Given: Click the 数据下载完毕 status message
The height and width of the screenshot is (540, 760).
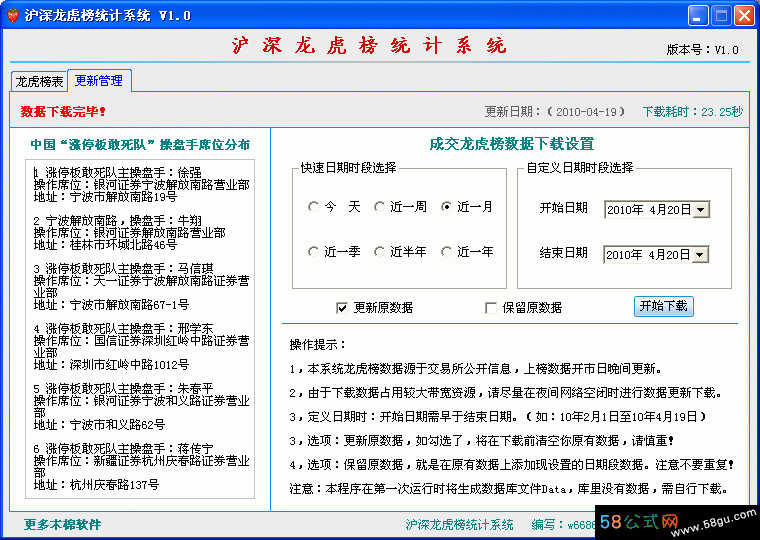Looking at the screenshot, I should (63, 111).
